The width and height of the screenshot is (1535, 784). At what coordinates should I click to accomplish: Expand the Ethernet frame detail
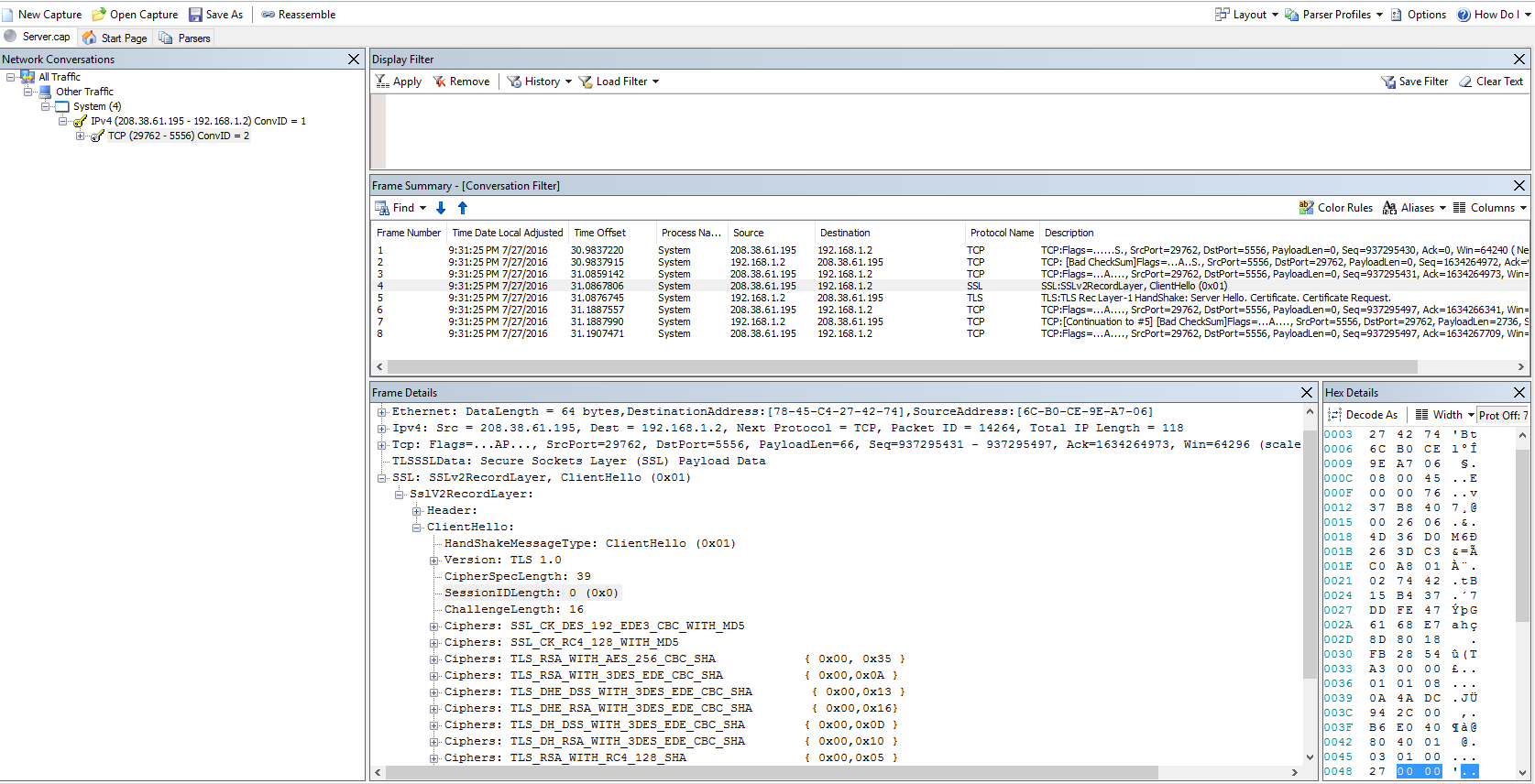click(382, 412)
